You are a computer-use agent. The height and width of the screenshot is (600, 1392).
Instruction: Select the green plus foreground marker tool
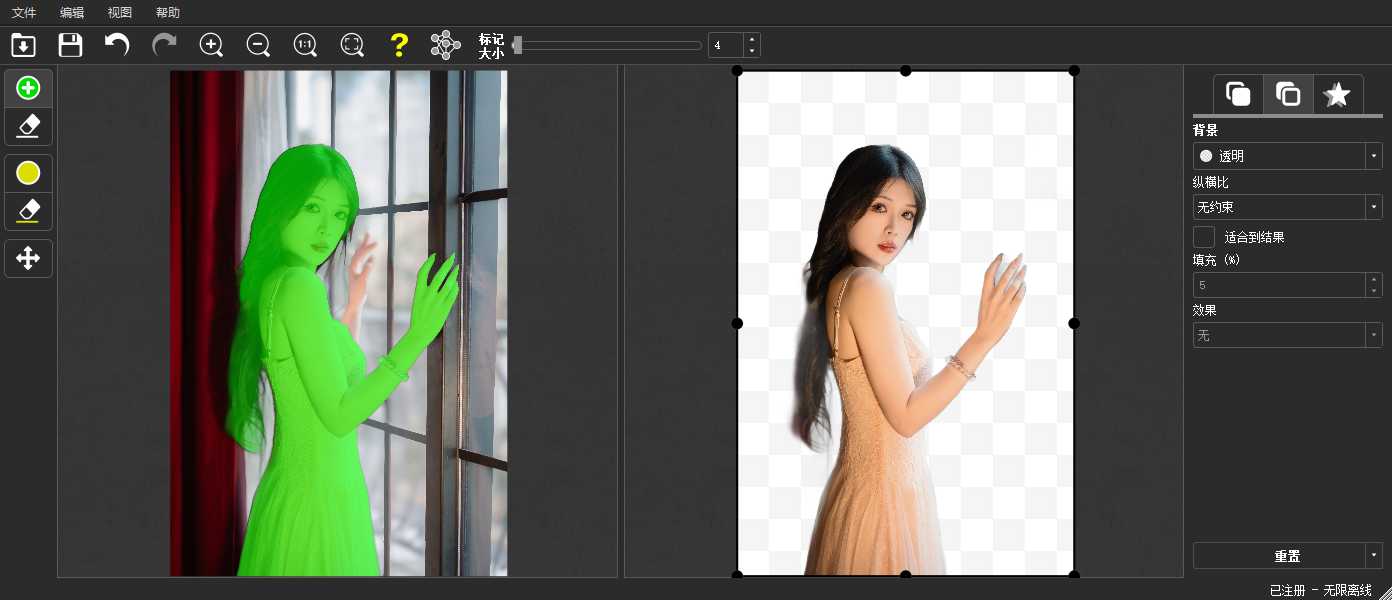pos(28,88)
